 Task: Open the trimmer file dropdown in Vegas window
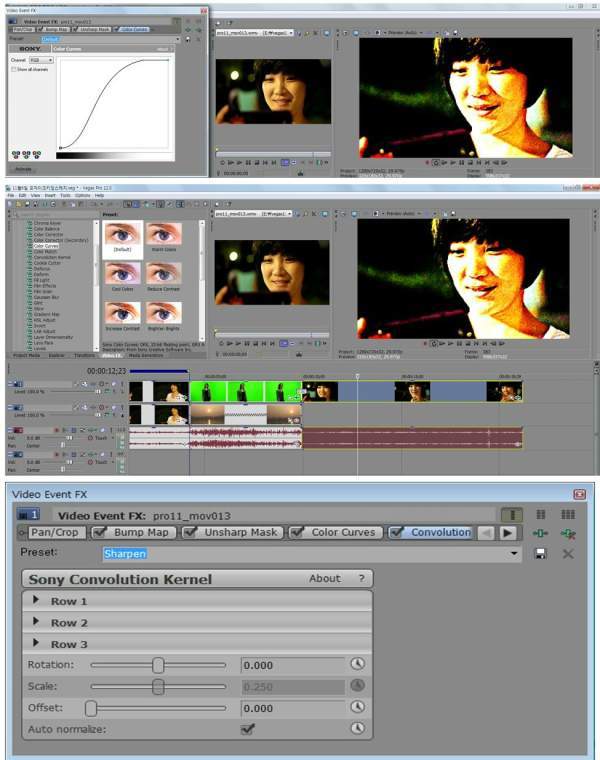tap(290, 214)
